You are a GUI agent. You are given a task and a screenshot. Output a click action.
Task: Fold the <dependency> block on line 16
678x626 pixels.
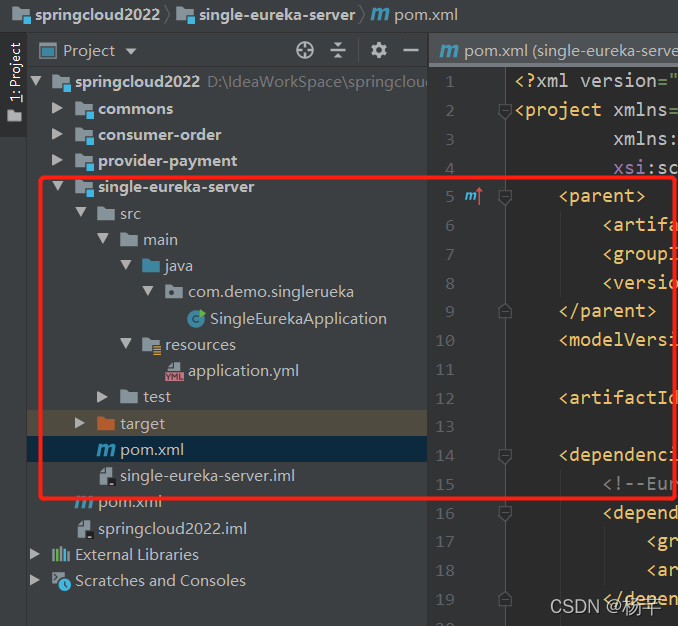click(x=505, y=514)
